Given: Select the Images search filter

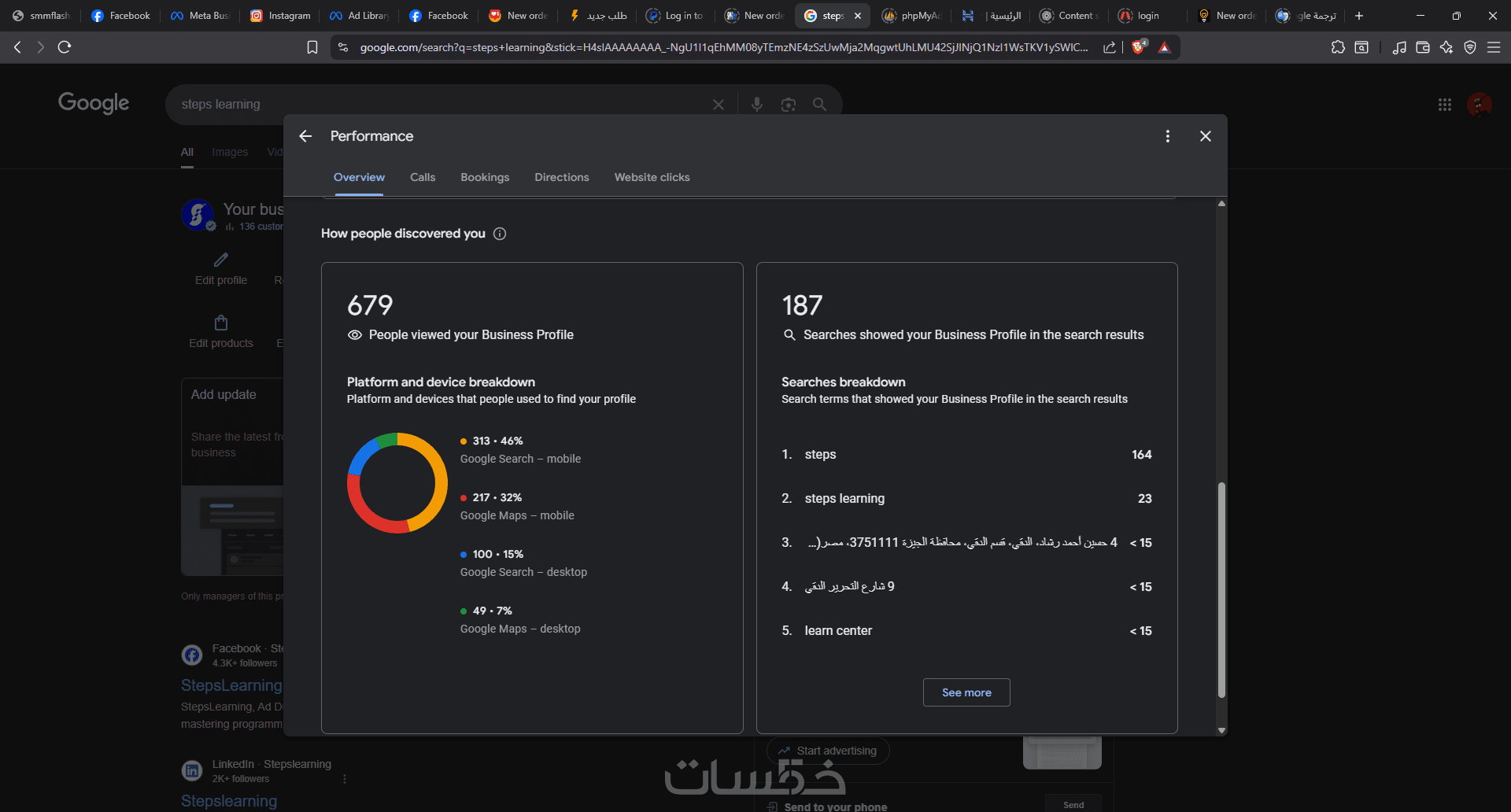Looking at the screenshot, I should (x=230, y=152).
